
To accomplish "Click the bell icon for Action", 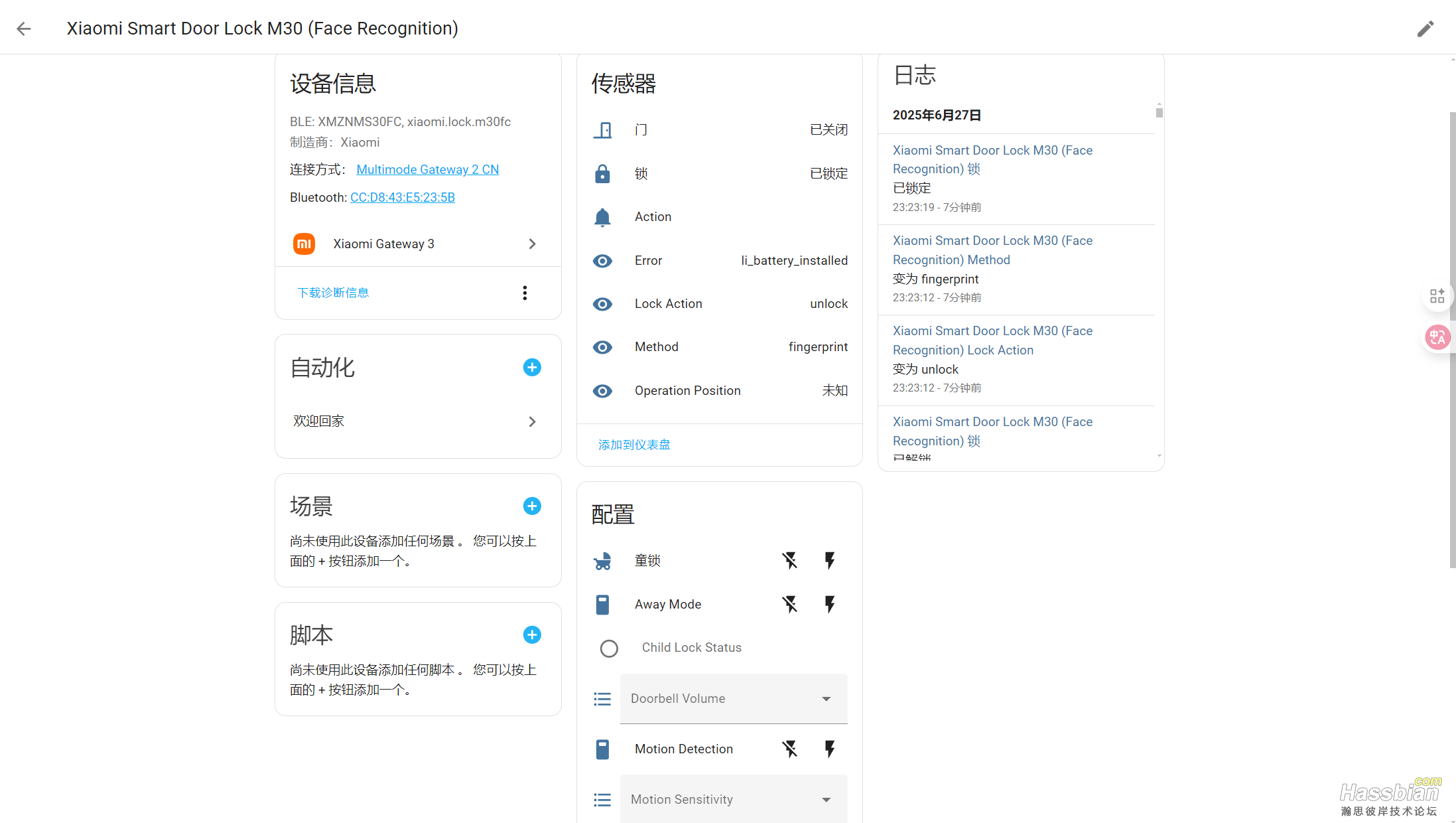I will coord(602,217).
